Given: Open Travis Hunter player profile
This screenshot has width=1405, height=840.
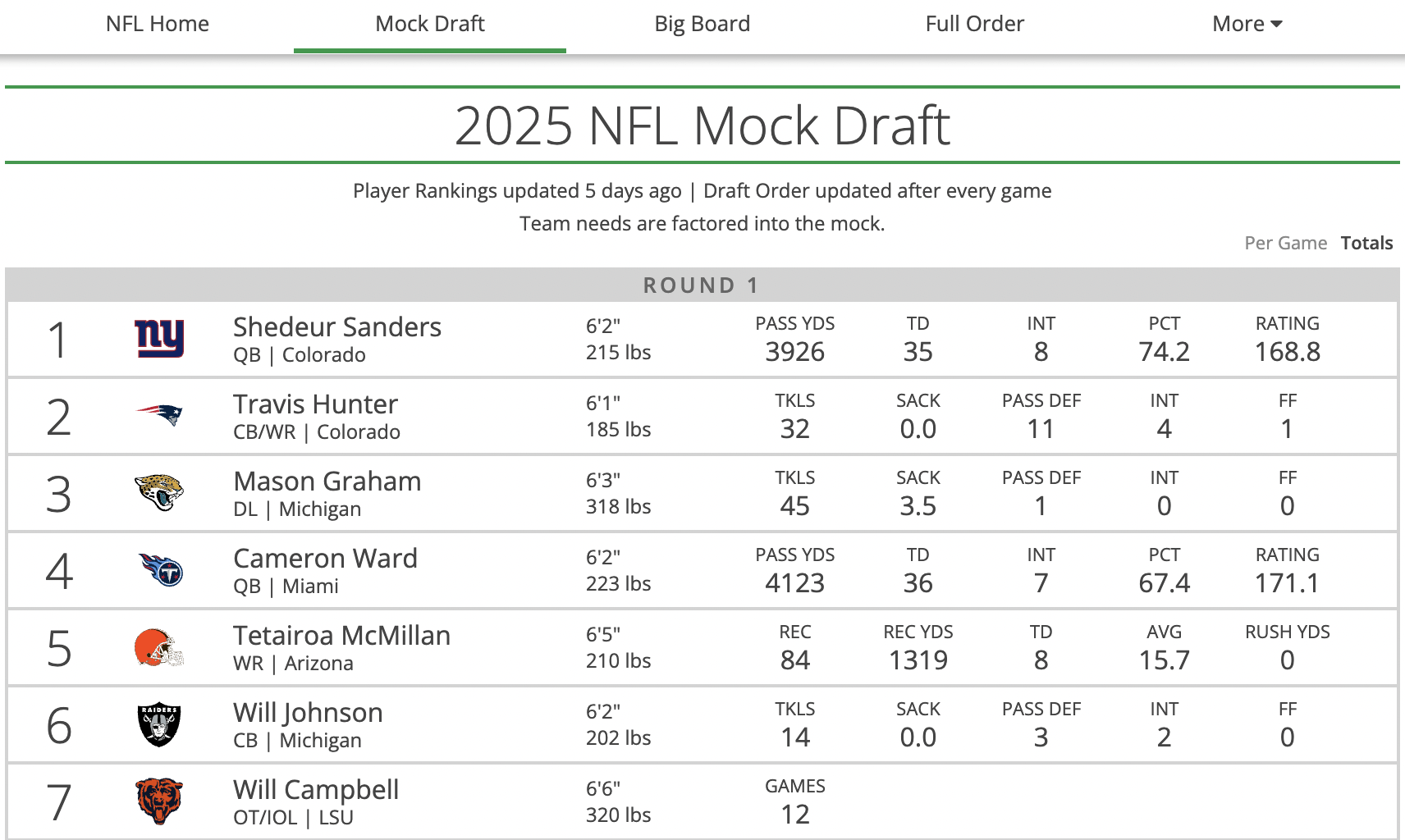Looking at the screenshot, I should [x=315, y=404].
